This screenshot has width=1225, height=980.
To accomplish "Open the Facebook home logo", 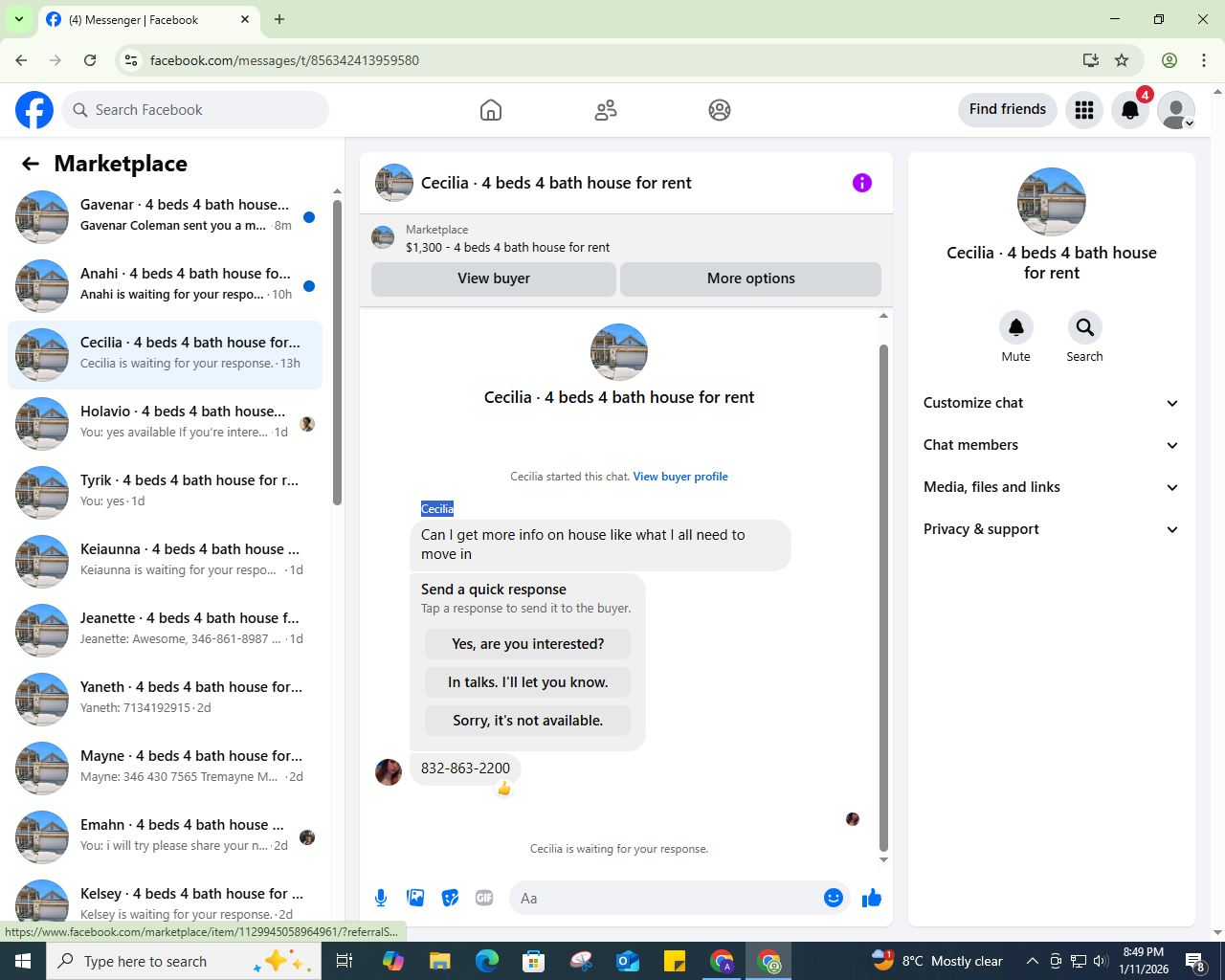I will (x=34, y=110).
